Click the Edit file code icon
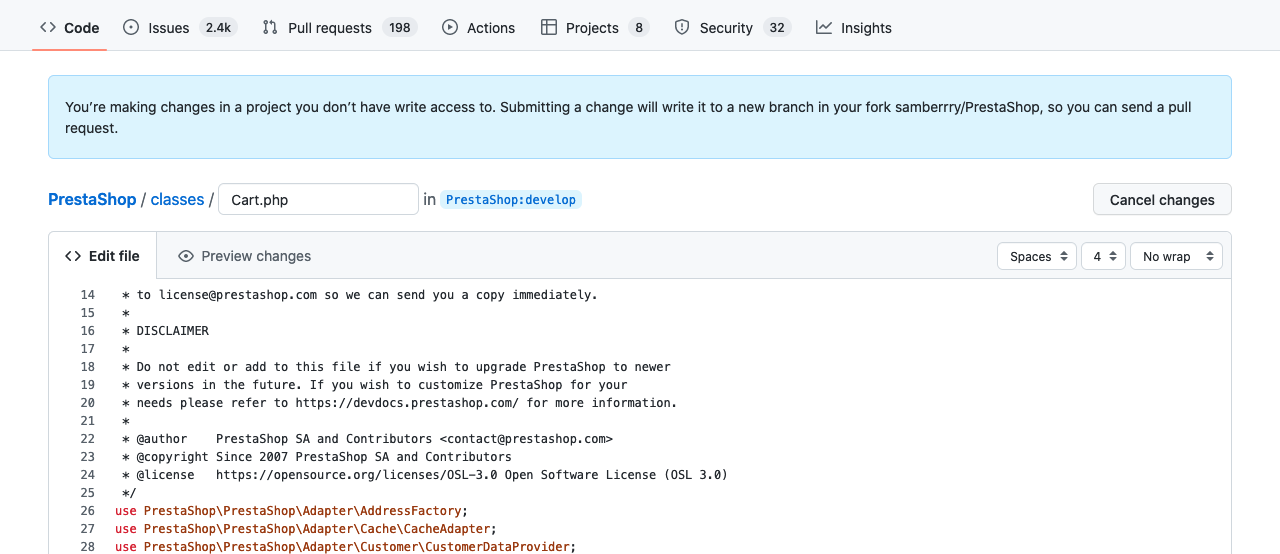 click(73, 256)
